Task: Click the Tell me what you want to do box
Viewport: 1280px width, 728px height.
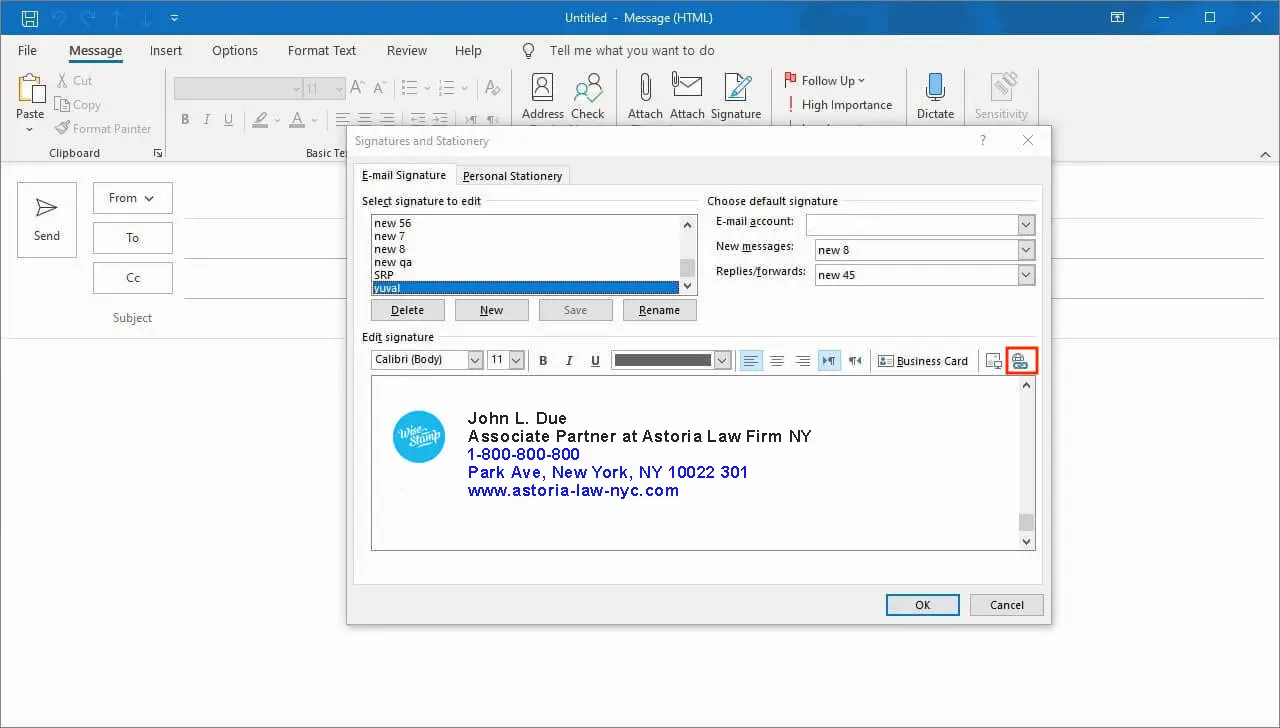Action: pos(632,50)
